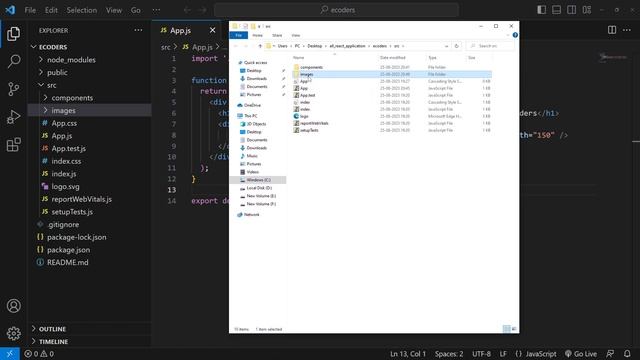Open Run and Debug view icon
The height and width of the screenshot is (360, 640).
pos(13,117)
